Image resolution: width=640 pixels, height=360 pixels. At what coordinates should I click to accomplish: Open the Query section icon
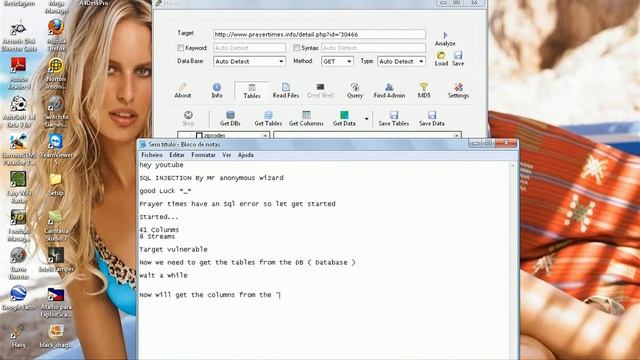tap(355, 87)
